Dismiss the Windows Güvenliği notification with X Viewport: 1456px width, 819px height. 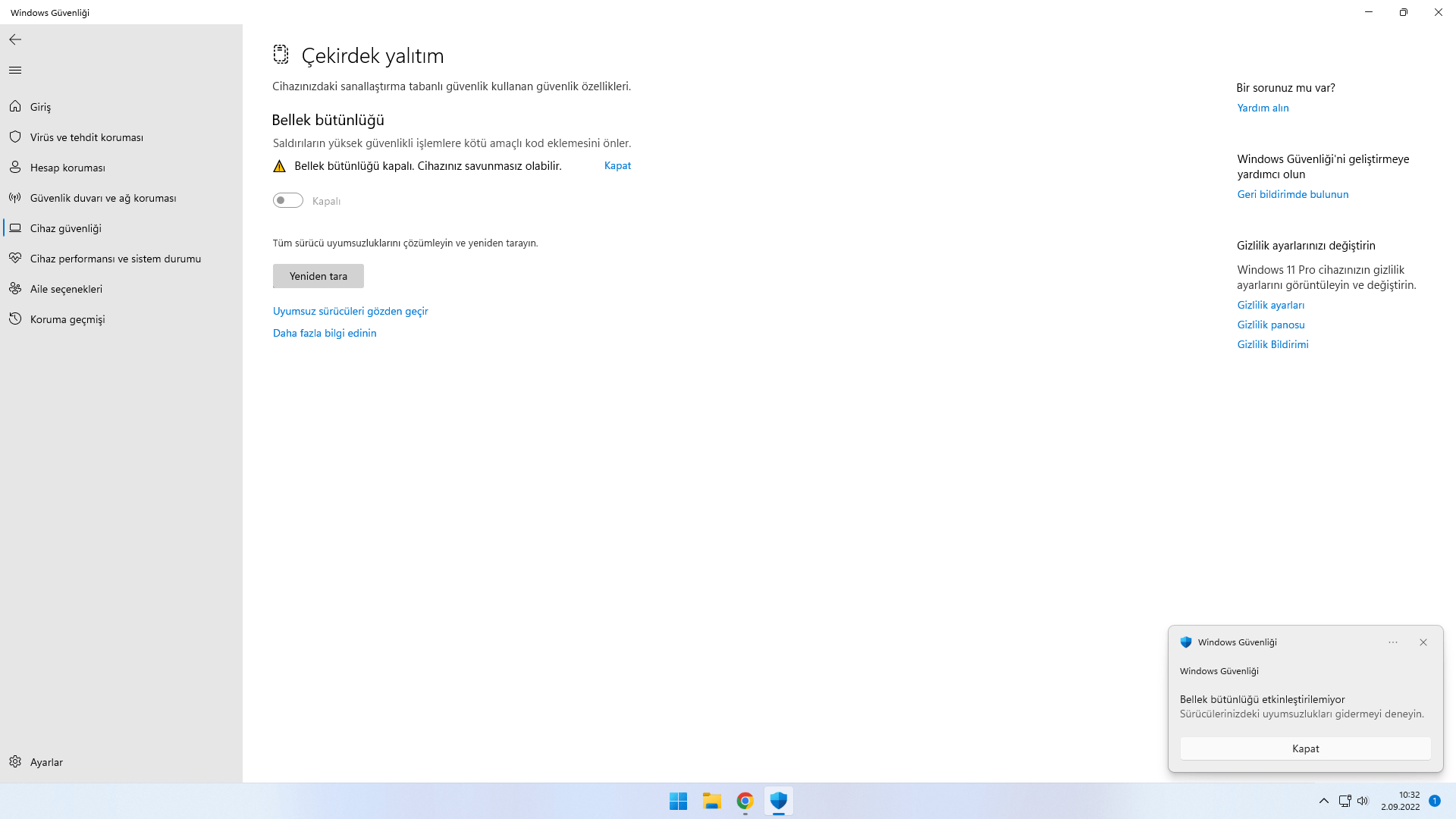coord(1423,642)
